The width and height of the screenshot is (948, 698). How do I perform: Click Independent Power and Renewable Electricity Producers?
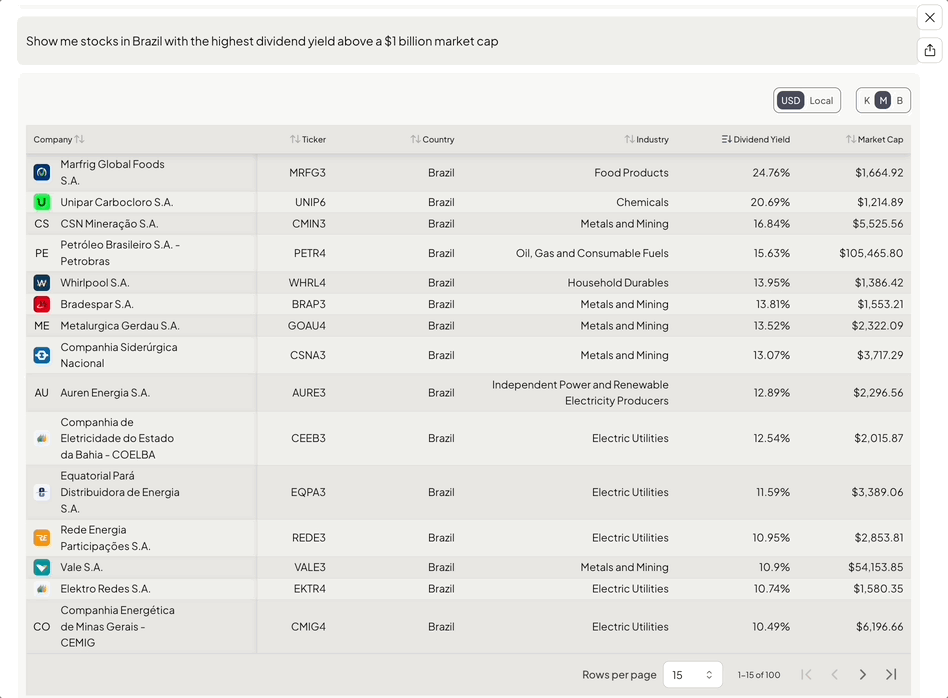(x=580, y=393)
